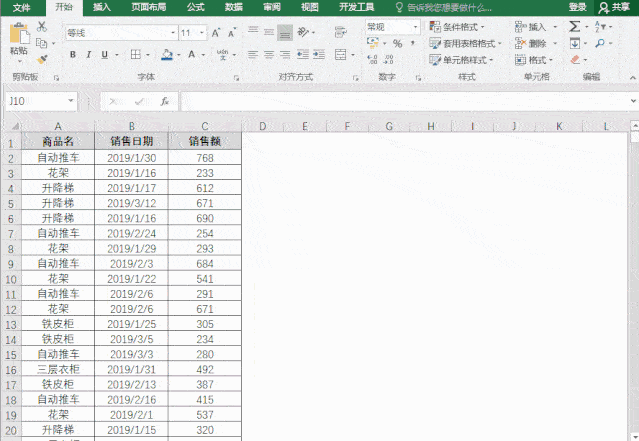Image resolution: width=639 pixels, height=441 pixels.
Task: Apply the font color A swatch
Action: coord(191,54)
